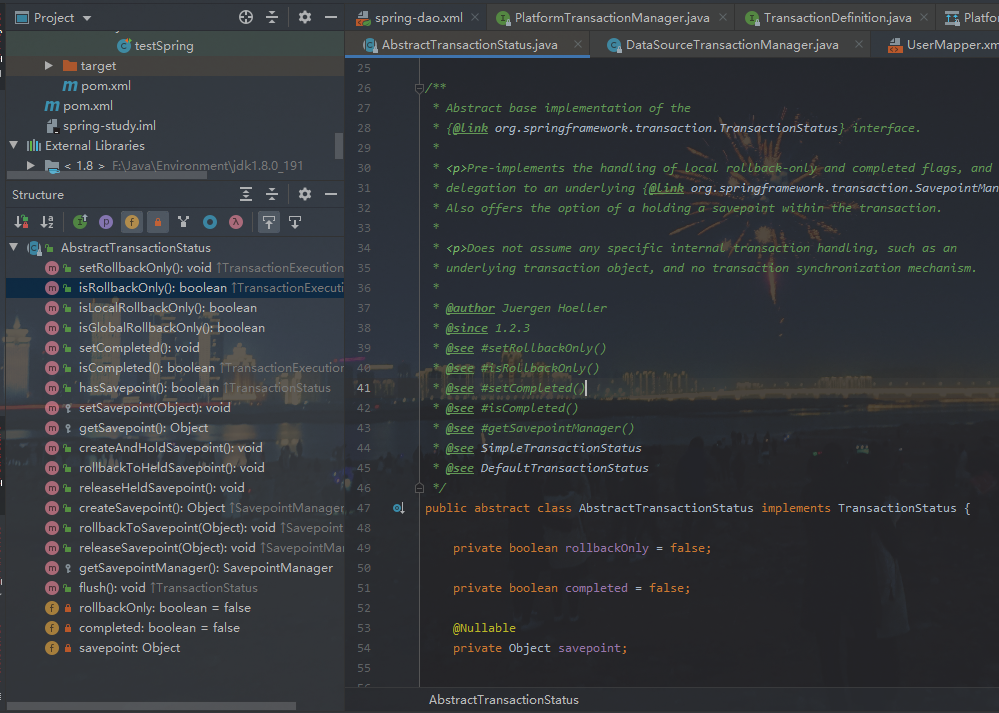Viewport: 999px width, 713px height.
Task: Select spring-study.iml file
Action: (109, 126)
